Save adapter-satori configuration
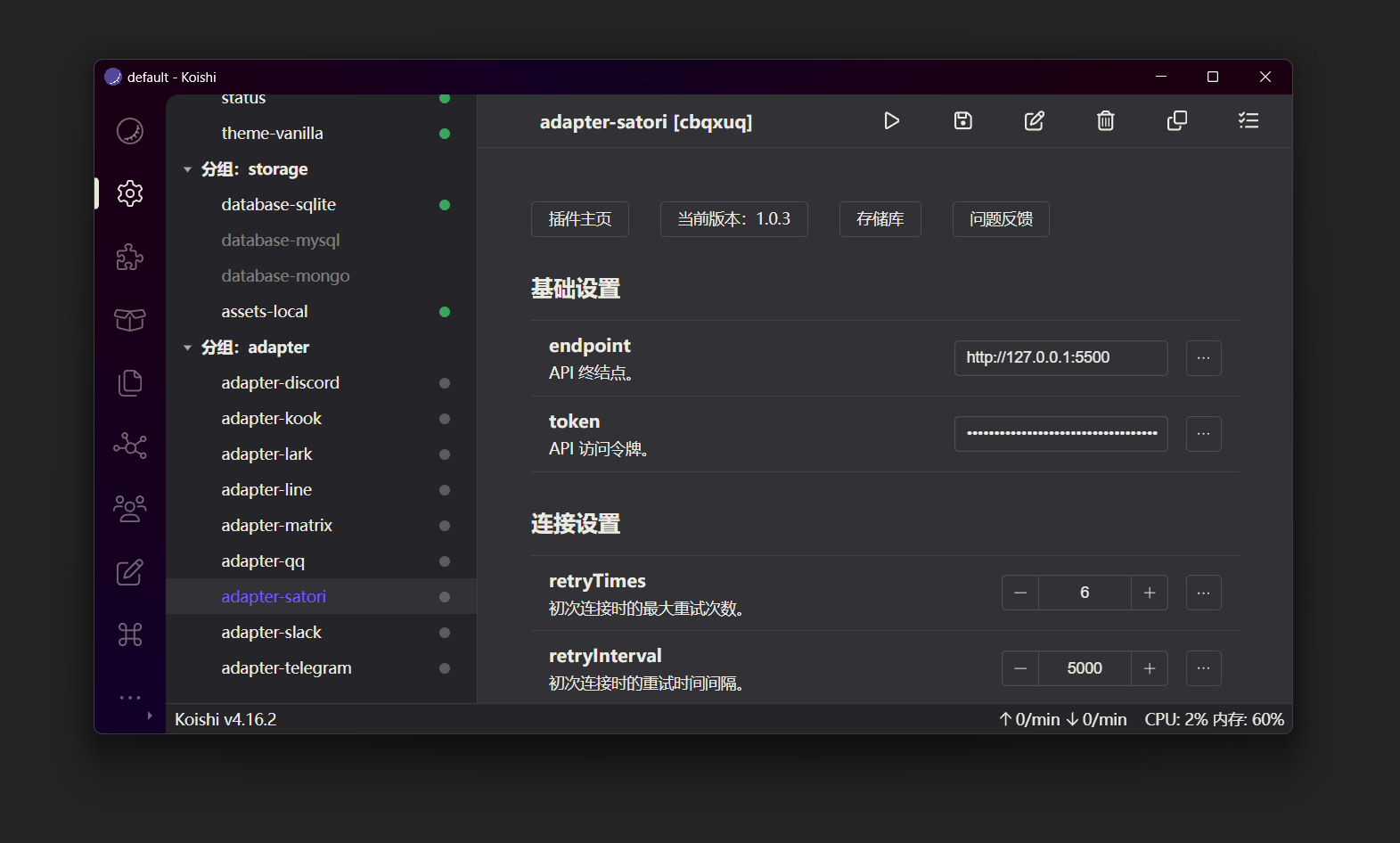 [963, 120]
